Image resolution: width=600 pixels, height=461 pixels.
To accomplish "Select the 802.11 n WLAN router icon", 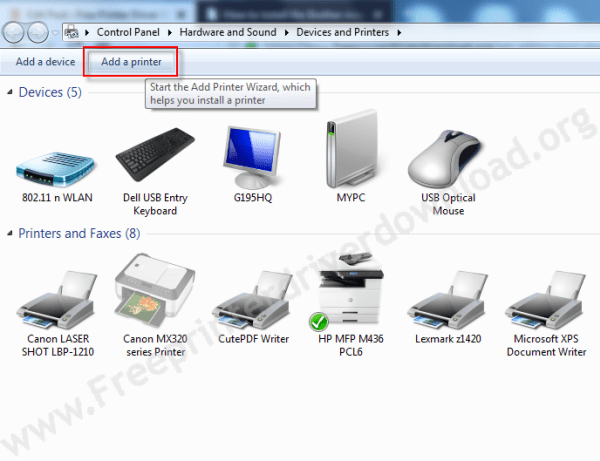I will tap(55, 169).
